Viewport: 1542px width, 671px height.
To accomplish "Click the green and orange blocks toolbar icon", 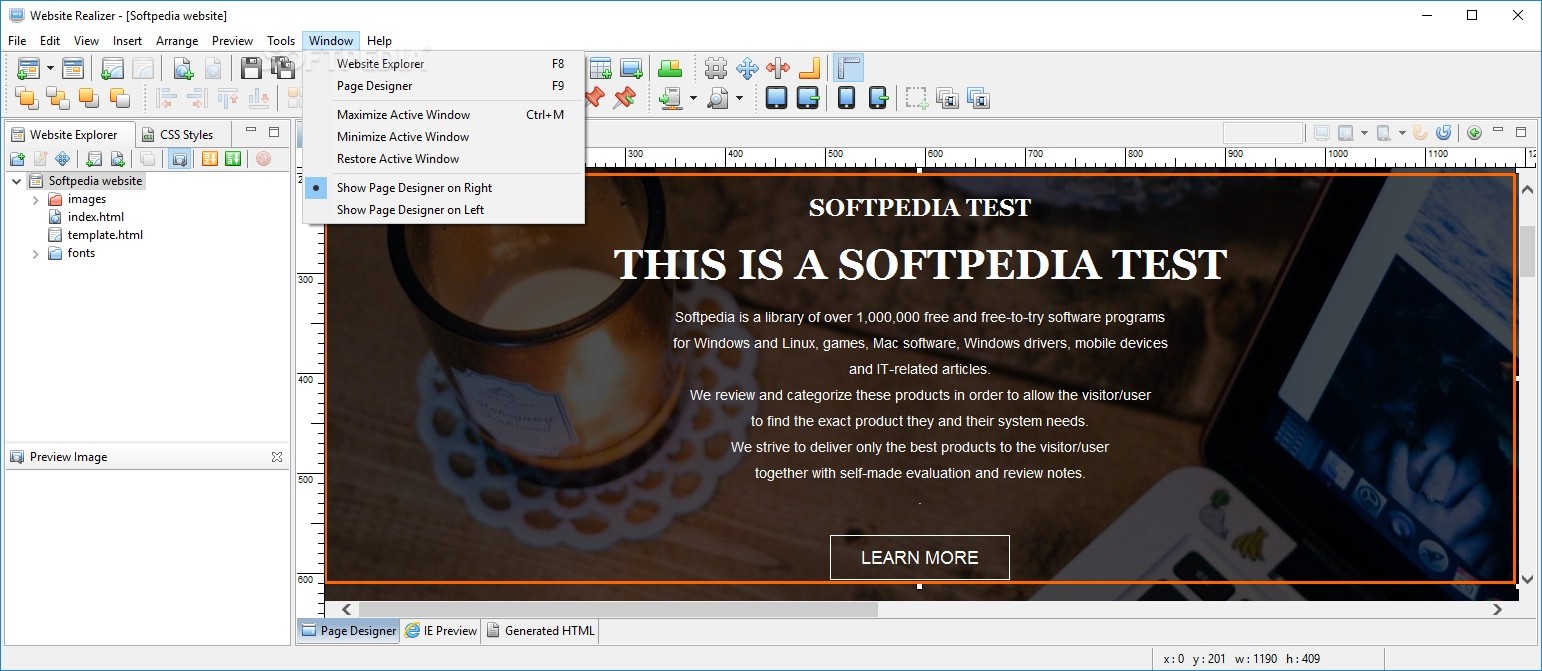I will coord(670,68).
